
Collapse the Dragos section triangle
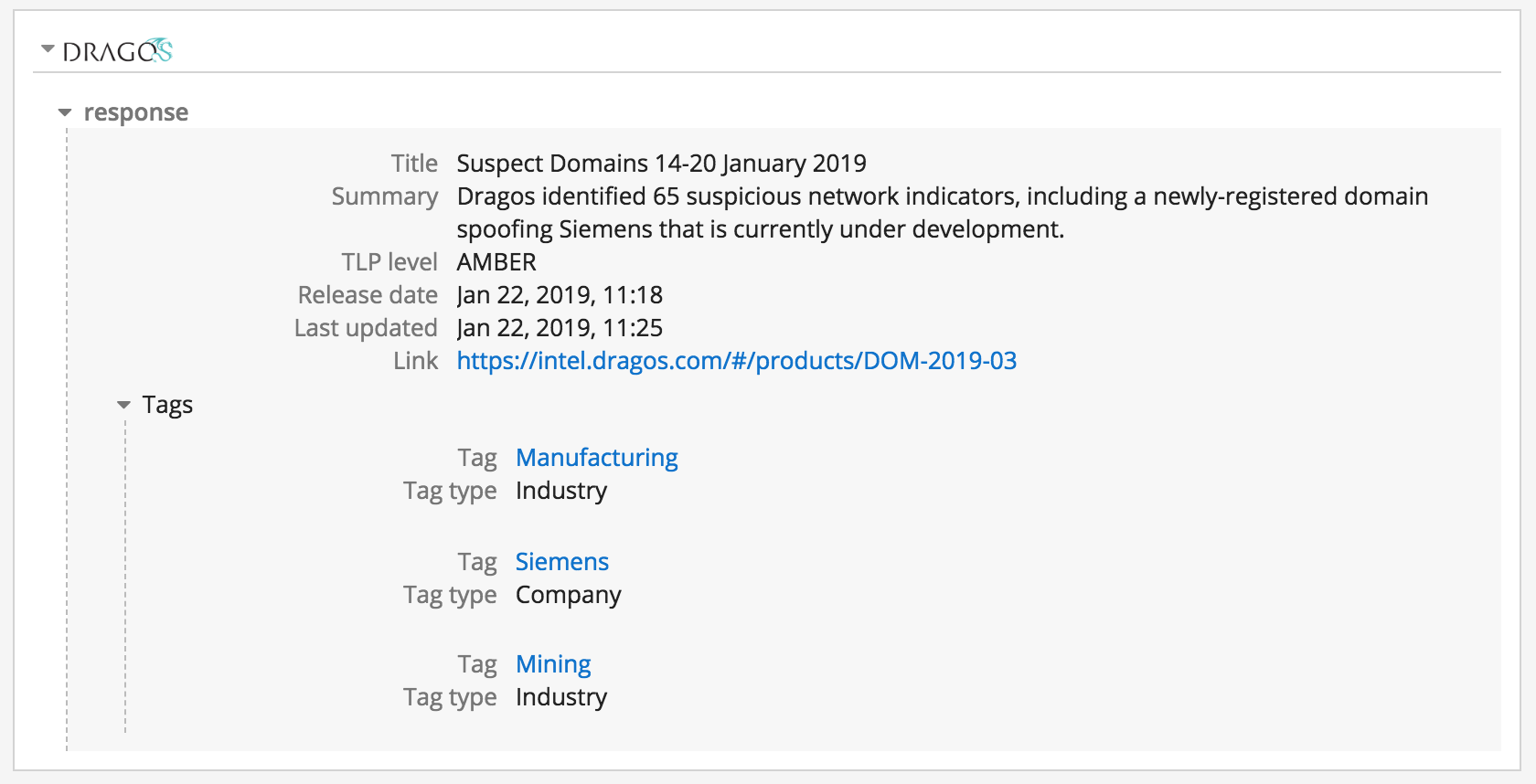click(x=48, y=48)
